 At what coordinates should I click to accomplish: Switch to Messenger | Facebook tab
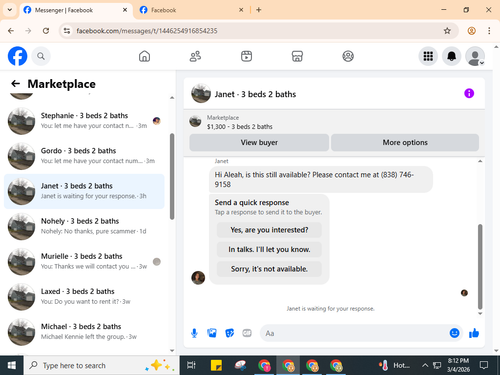click(x=76, y=10)
